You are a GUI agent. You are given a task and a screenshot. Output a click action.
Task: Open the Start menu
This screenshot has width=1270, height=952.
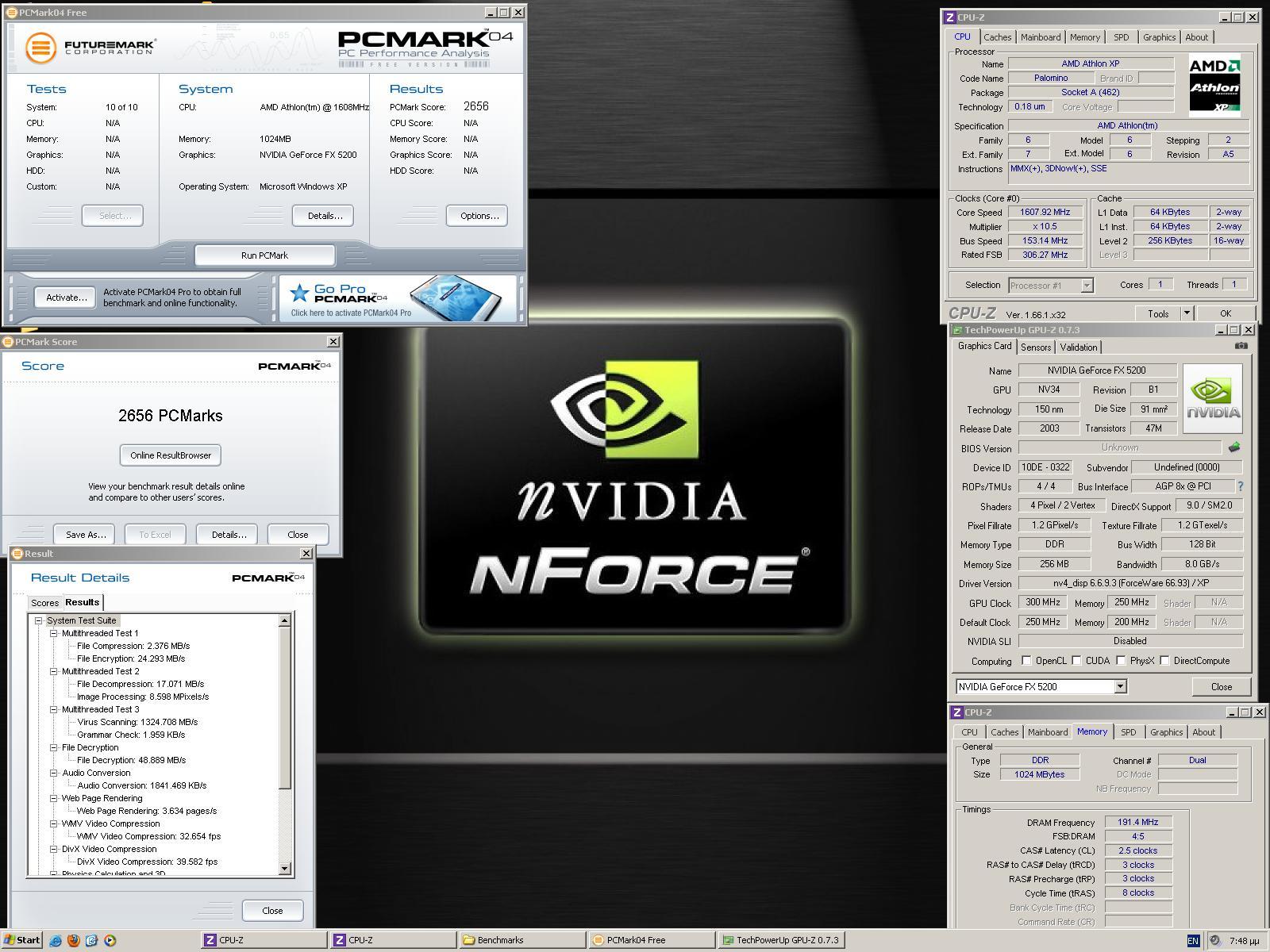[21, 940]
